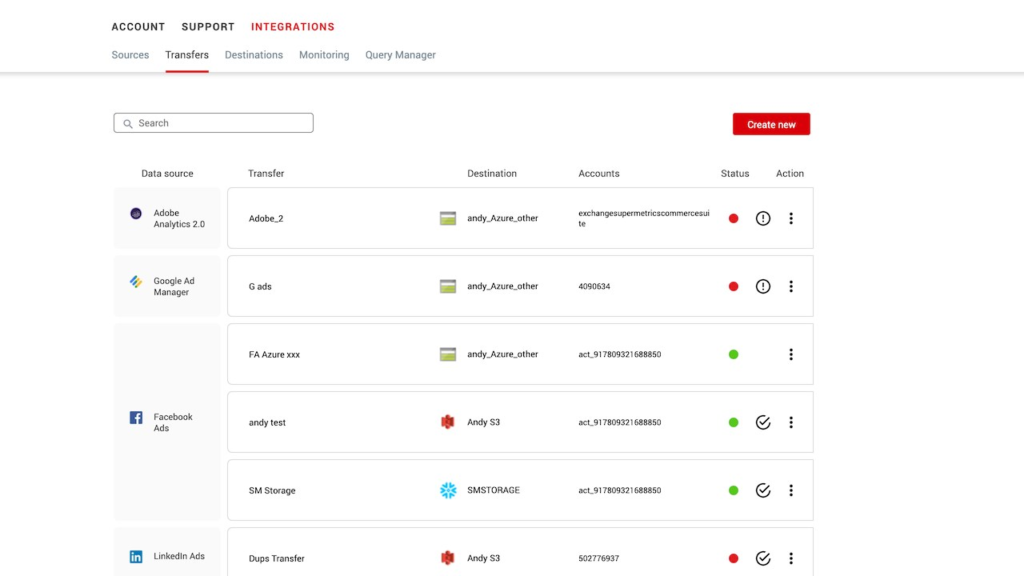1024x576 pixels.
Task: Click the red status dot for Adobe_2
Action: (x=733, y=218)
